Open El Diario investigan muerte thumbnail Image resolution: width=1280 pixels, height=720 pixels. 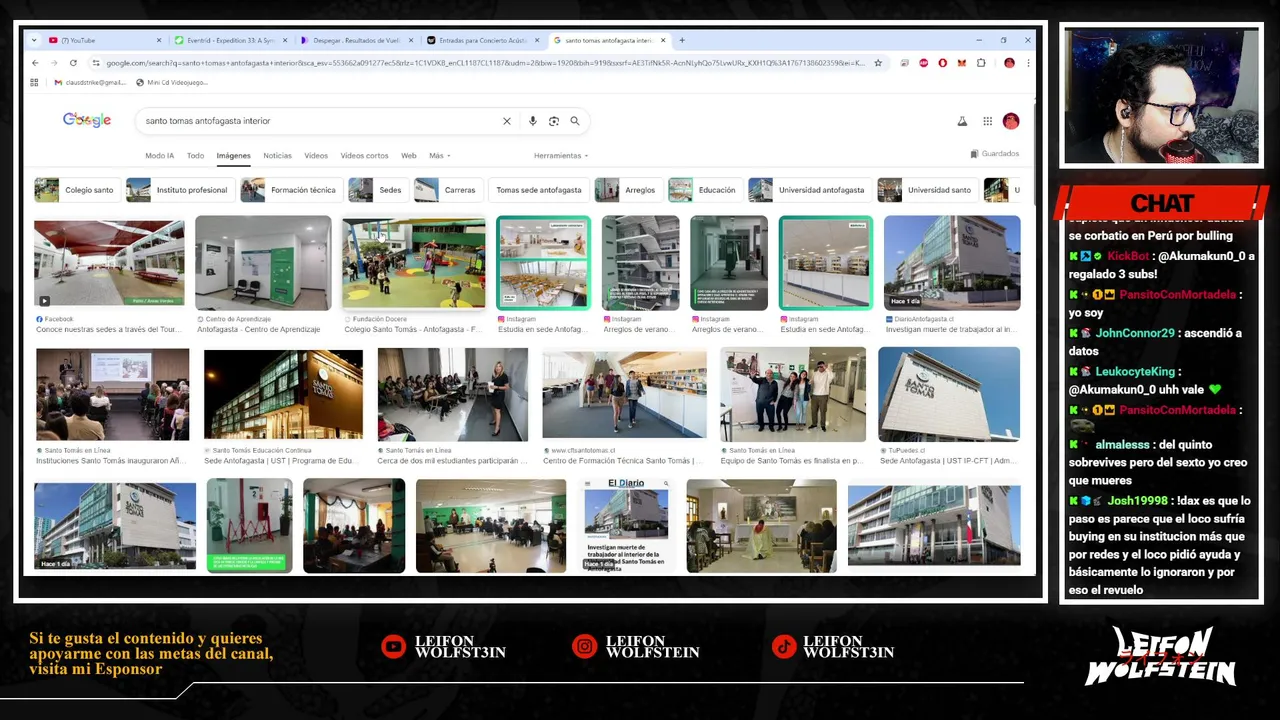[627, 525]
